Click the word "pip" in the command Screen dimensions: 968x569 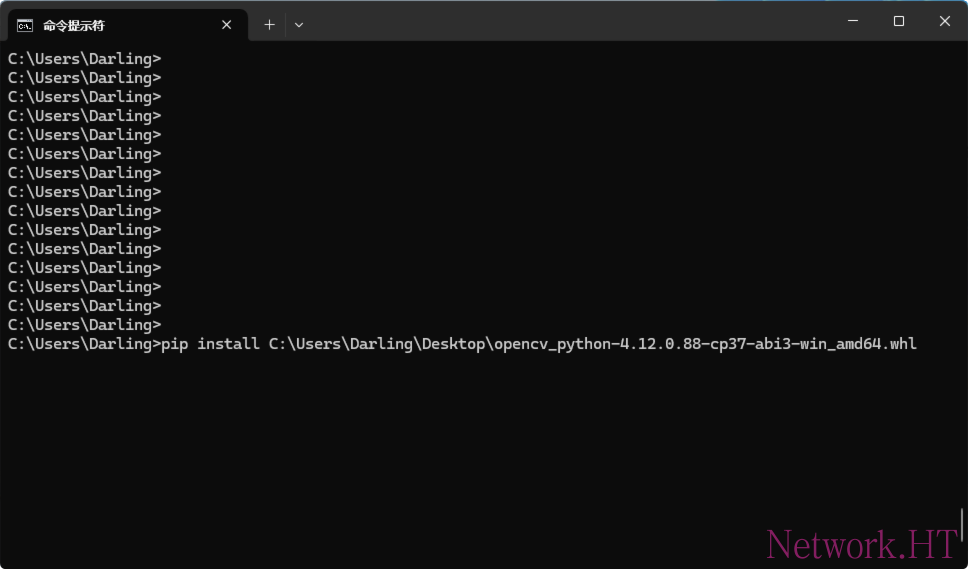pos(174,344)
